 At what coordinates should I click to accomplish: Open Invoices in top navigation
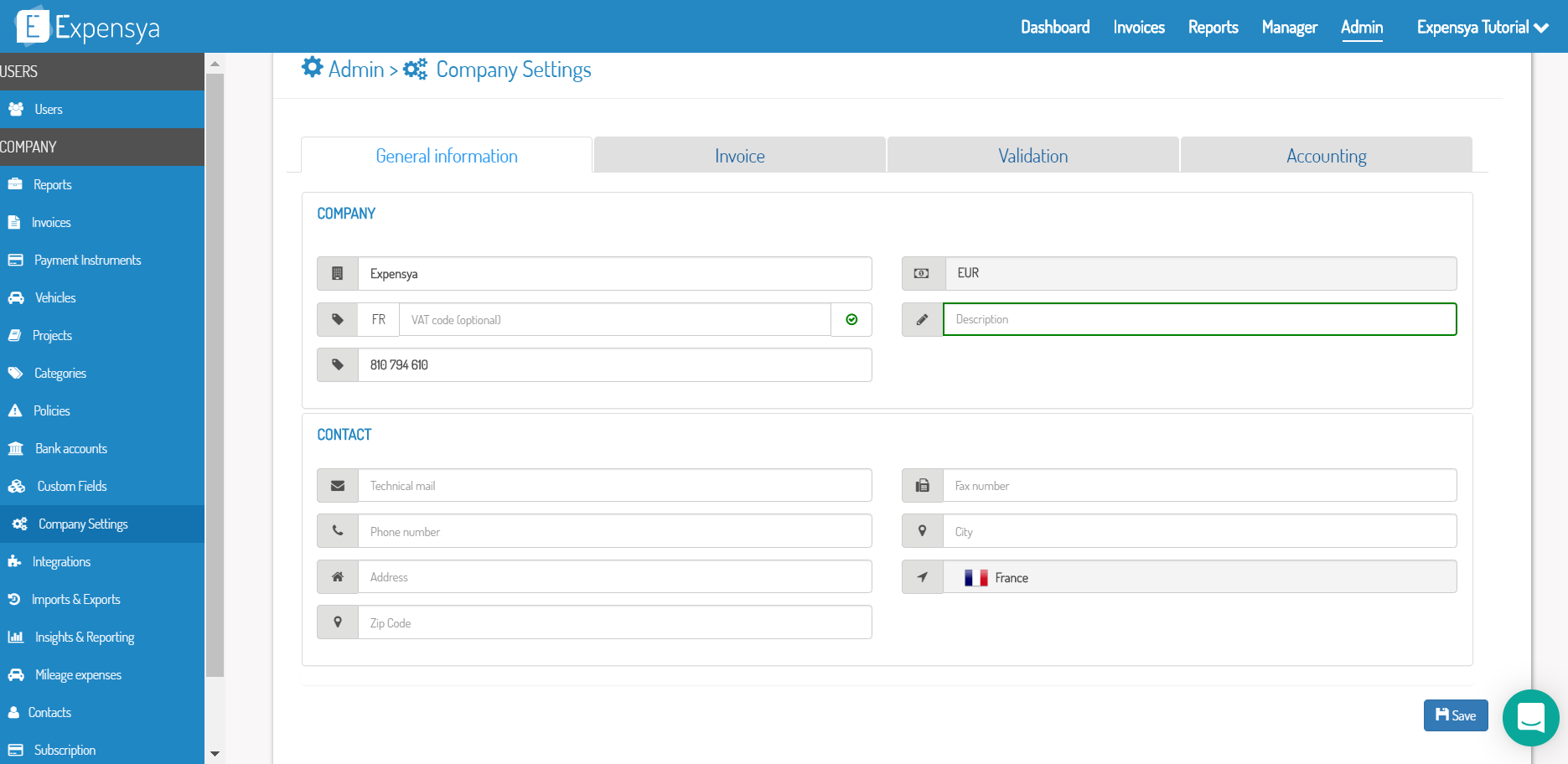pyautogui.click(x=1139, y=27)
